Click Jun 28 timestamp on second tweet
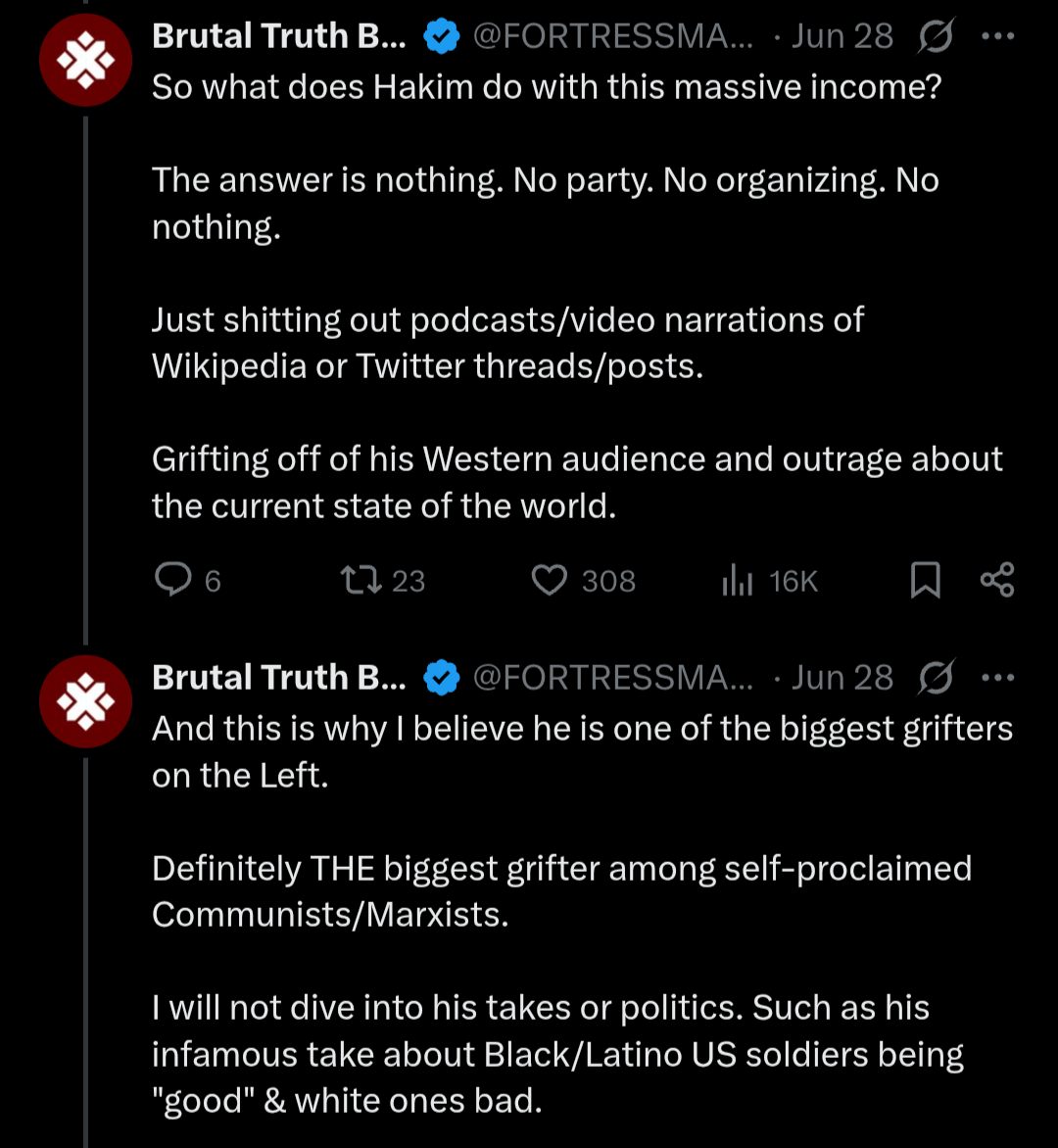Viewport: 1058px width, 1148px height. (x=842, y=678)
